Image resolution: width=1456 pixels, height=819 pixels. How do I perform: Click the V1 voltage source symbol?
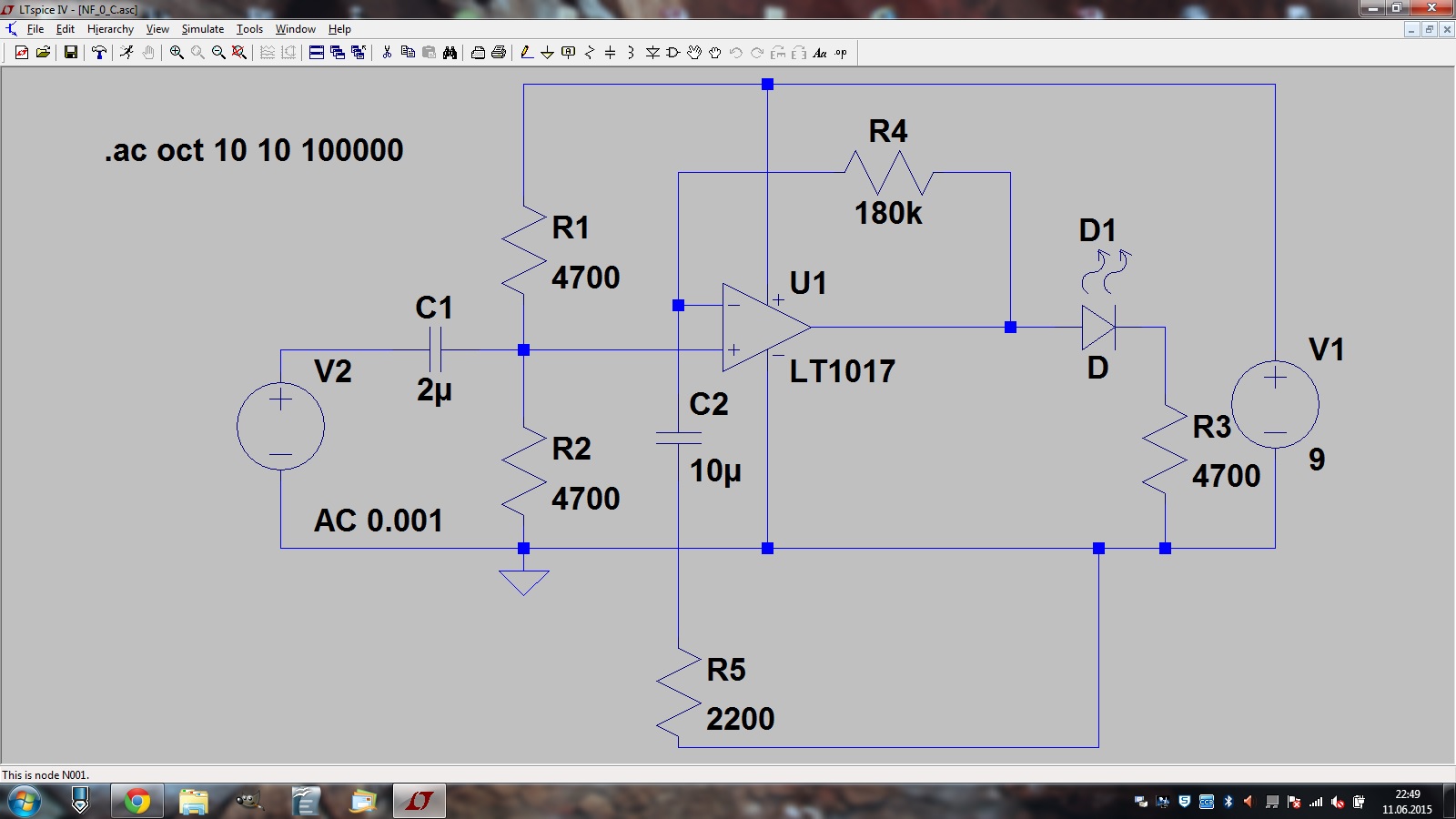(x=1275, y=404)
